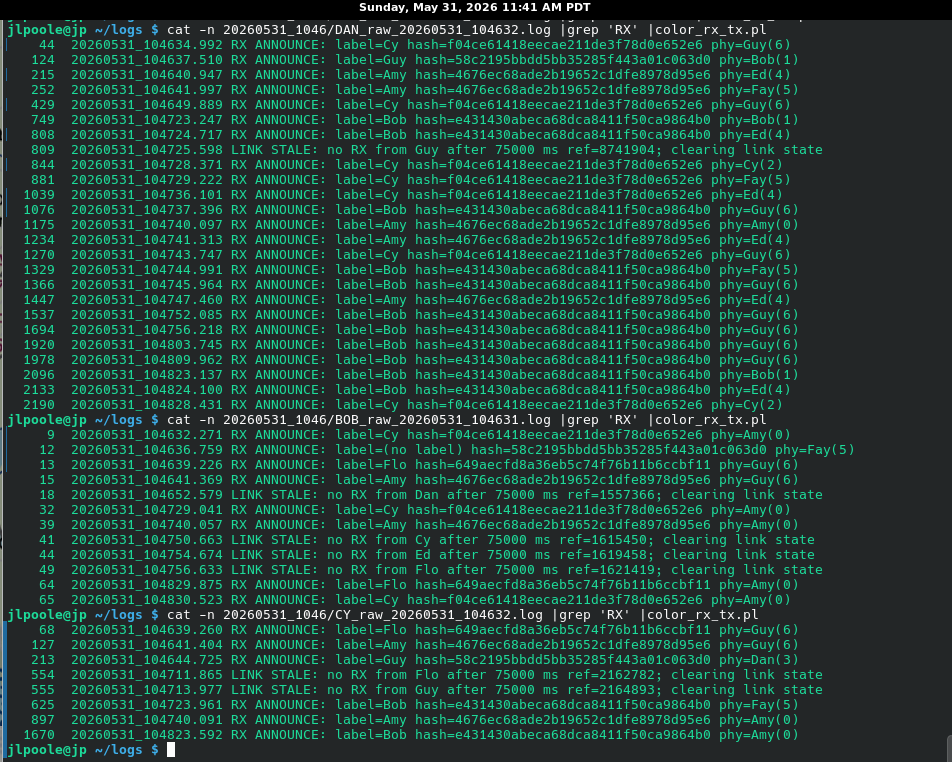Click 'phy=Bob(1)' on the line numbered 124
This screenshot has height=762, width=952.
(x=759, y=60)
